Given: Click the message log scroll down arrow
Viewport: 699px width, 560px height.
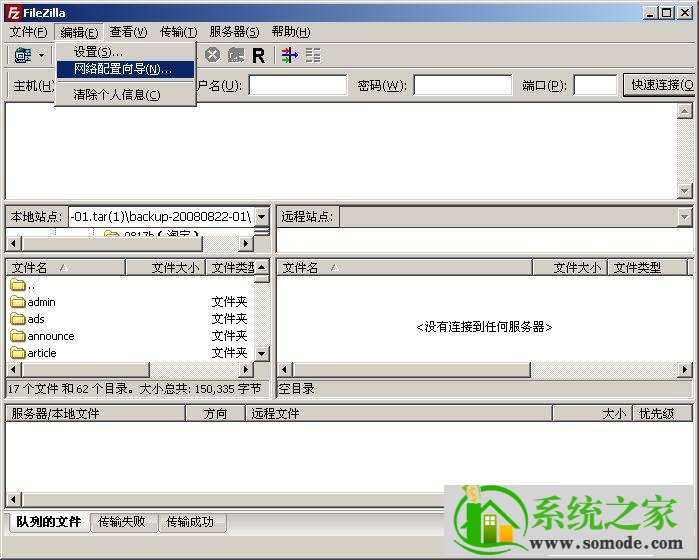Looking at the screenshot, I should [684, 190].
